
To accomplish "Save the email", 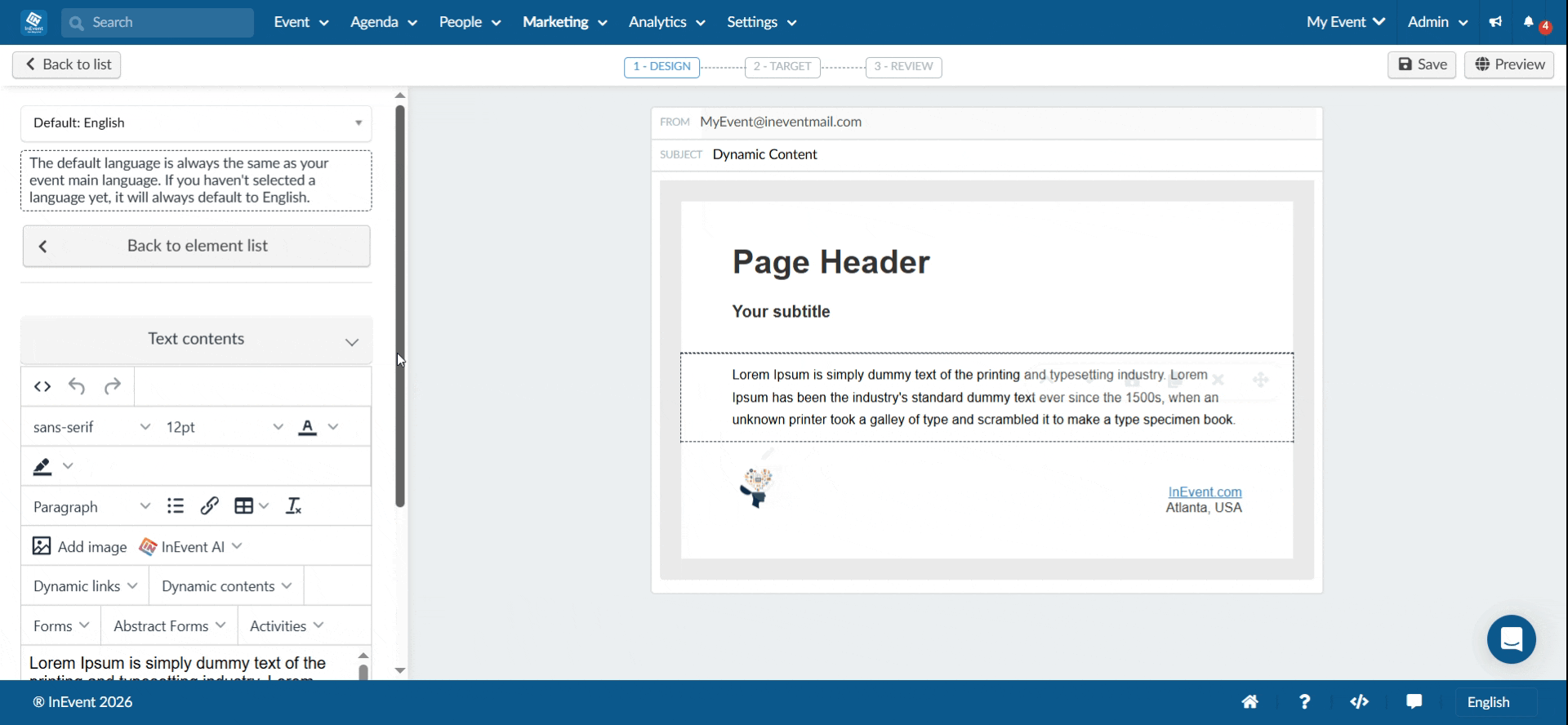I will (x=1422, y=64).
